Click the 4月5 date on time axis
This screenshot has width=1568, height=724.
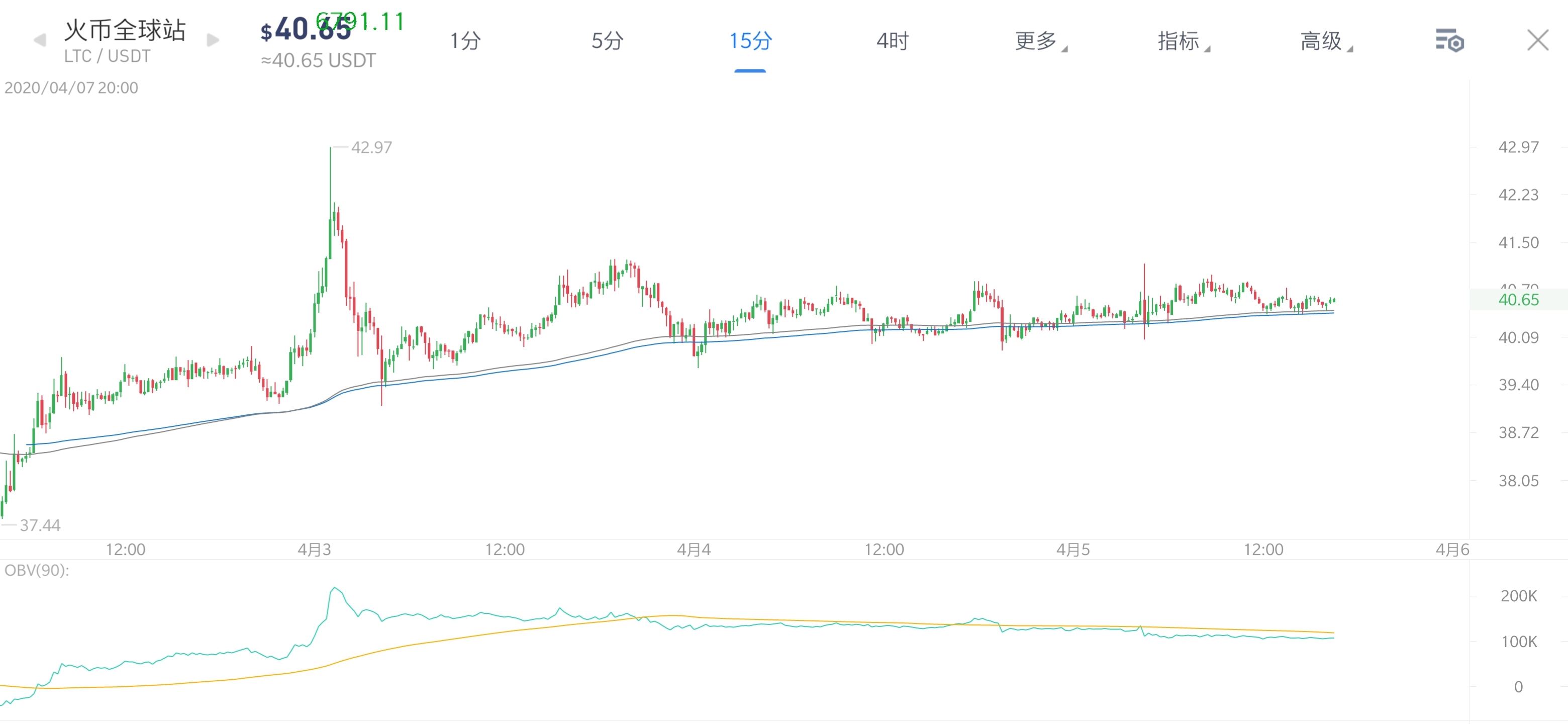1073,549
